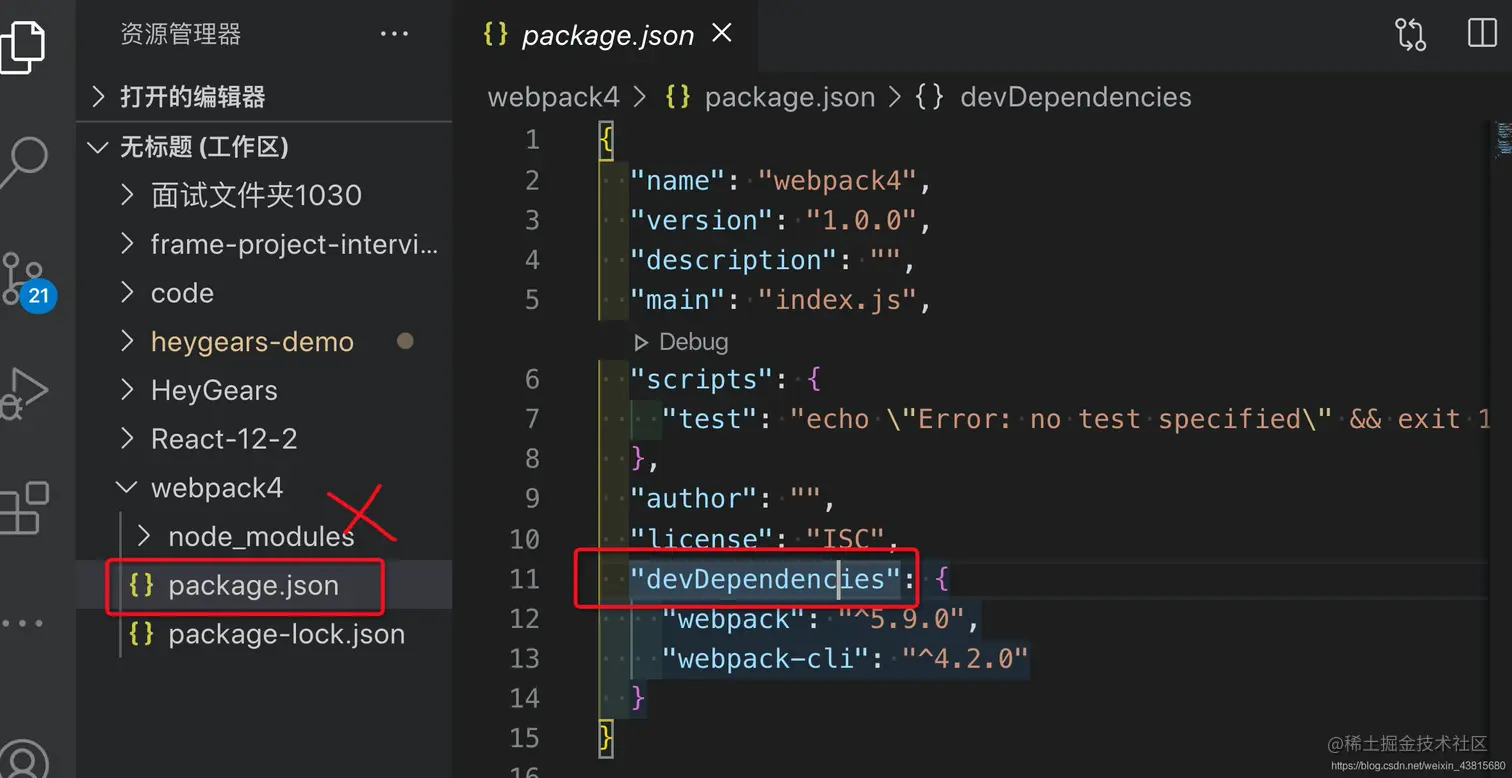Click the "version" key on line 3
This screenshot has width=1512, height=778.
click(x=702, y=221)
